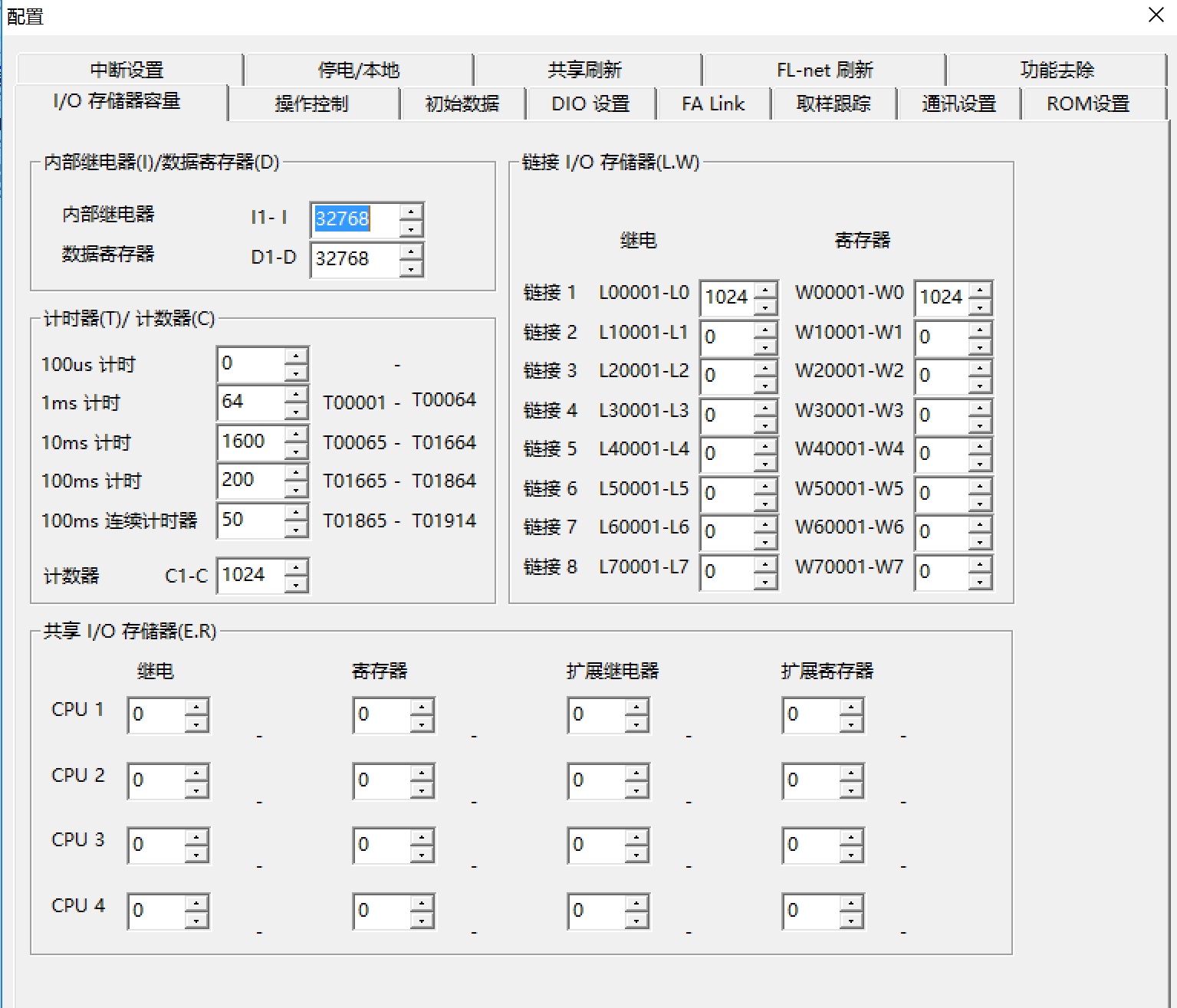
Task: Switch to the ROM设置 tab
Action: pyautogui.click(x=1087, y=103)
